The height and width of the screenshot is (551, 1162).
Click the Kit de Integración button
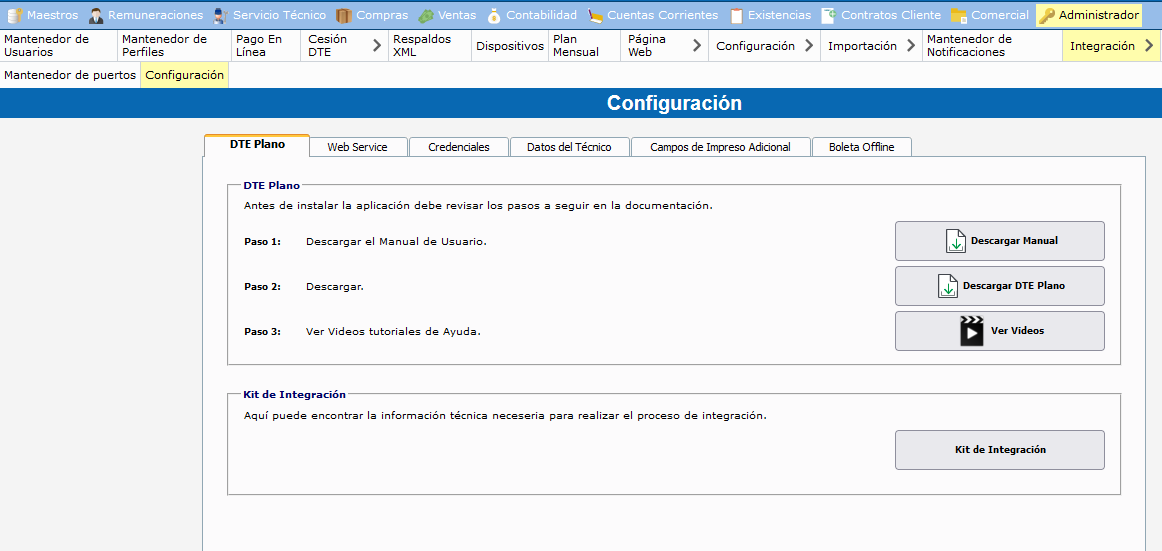pos(1000,450)
